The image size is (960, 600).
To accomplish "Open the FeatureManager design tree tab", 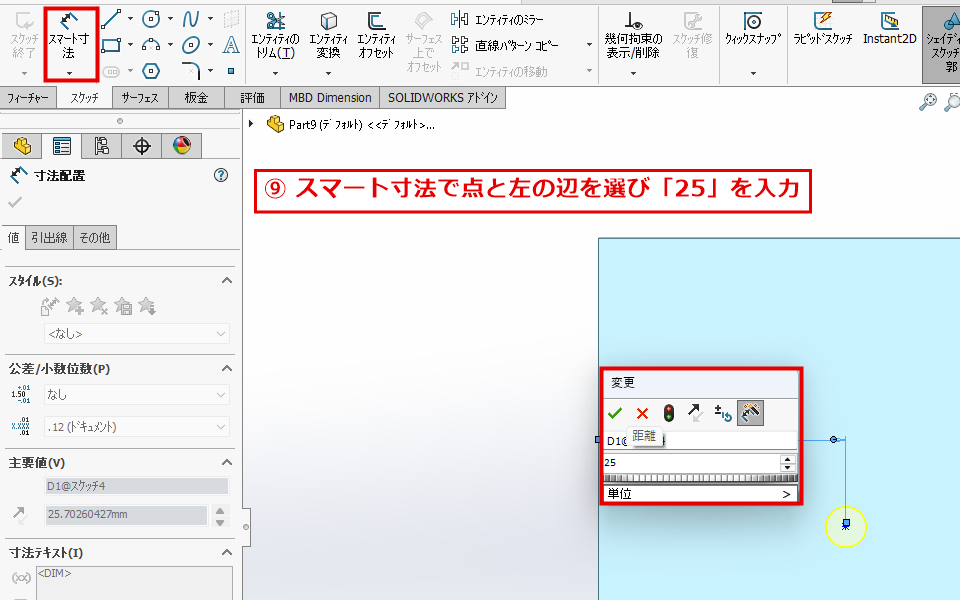I will [x=22, y=146].
